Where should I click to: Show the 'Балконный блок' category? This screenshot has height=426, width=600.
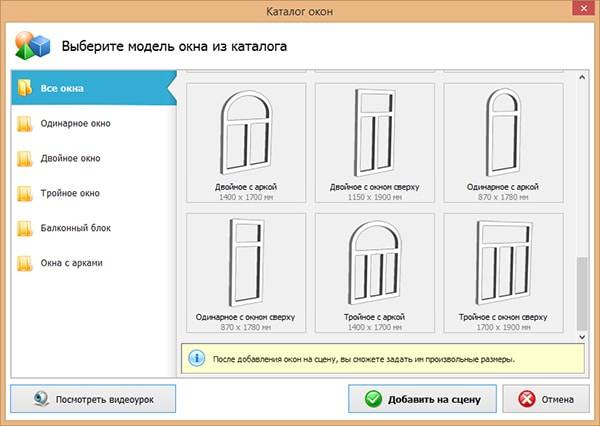76,229
